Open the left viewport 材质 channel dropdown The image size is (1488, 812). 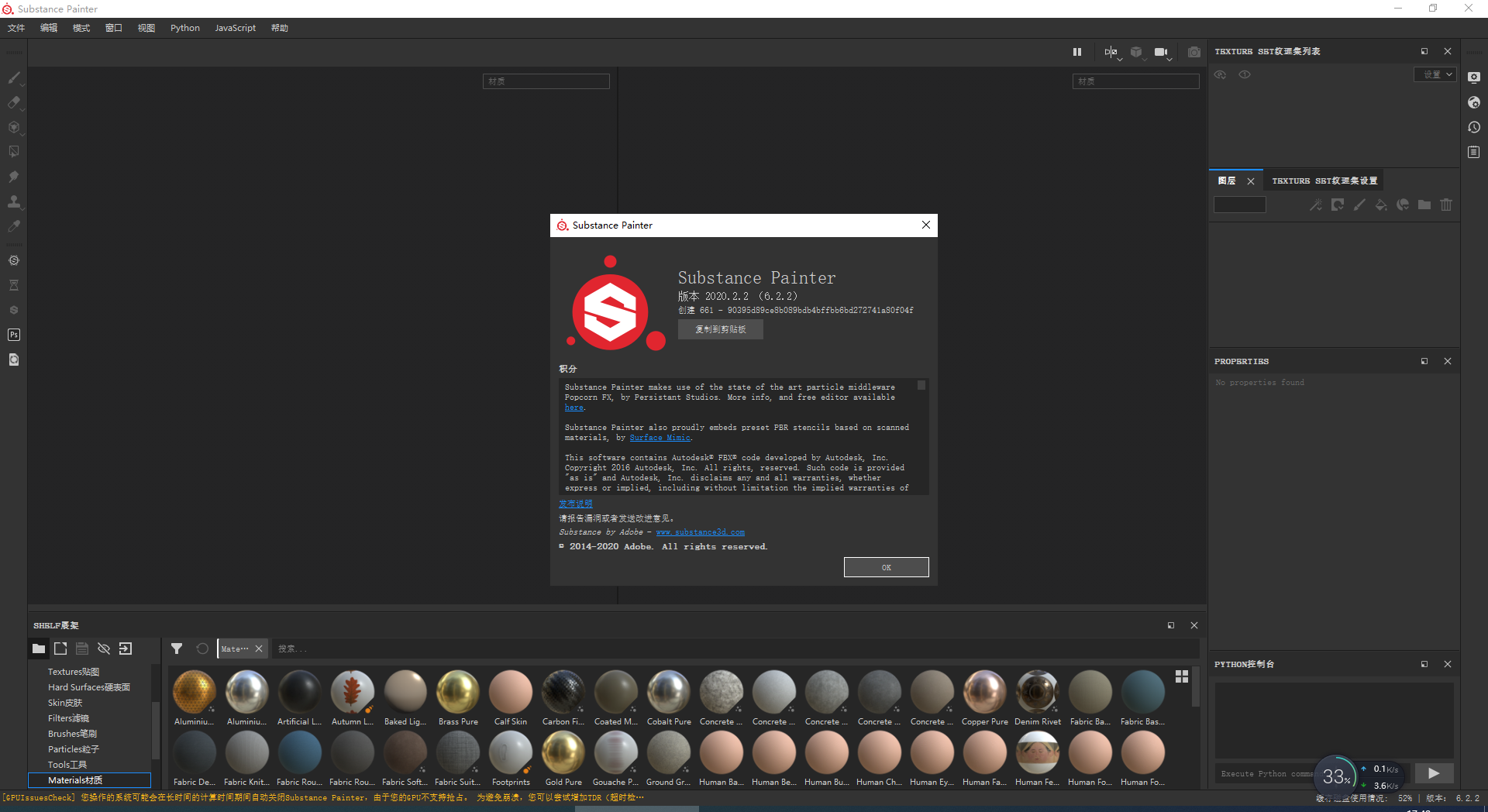click(x=546, y=81)
